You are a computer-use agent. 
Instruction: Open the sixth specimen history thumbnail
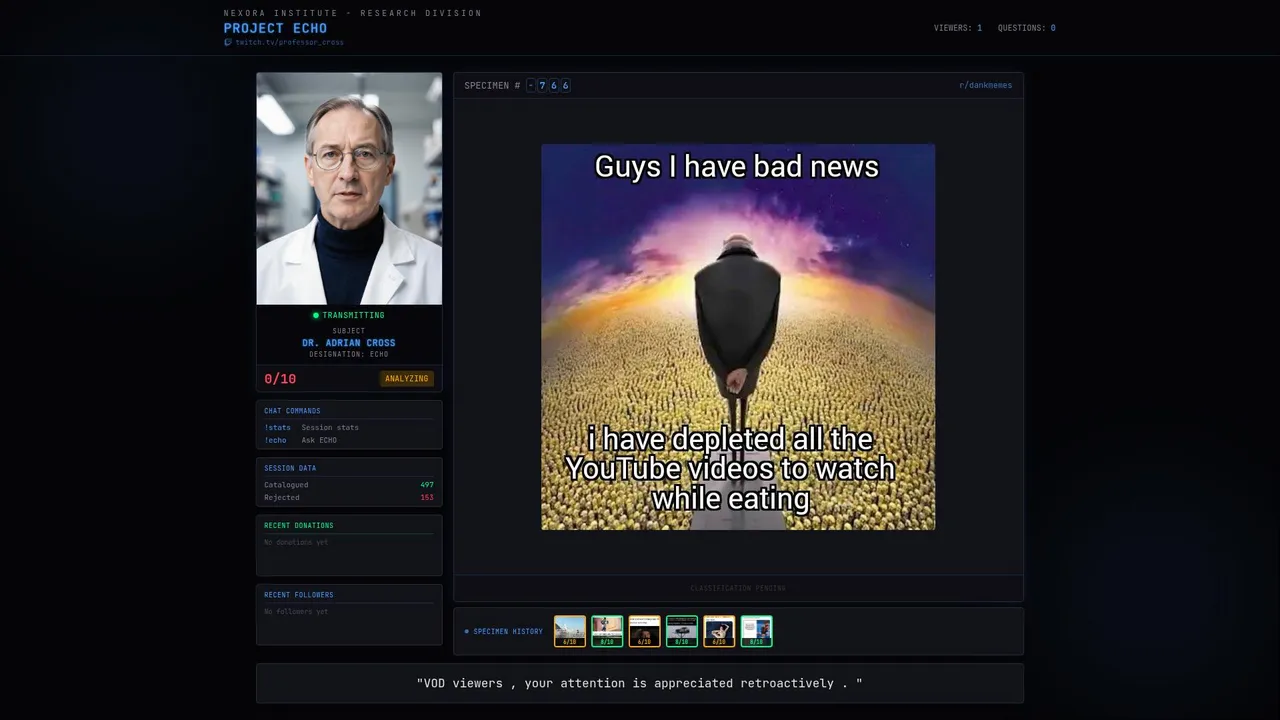[756, 631]
